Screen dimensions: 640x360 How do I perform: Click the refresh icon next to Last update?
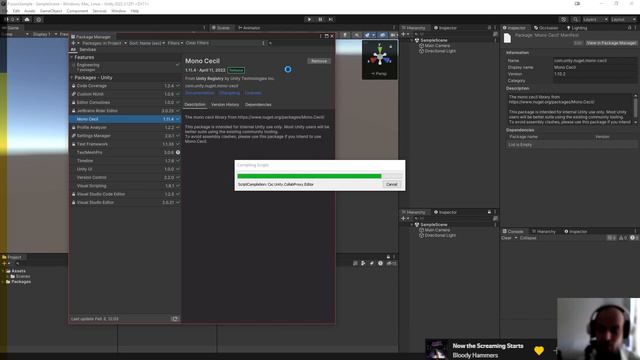[175, 319]
